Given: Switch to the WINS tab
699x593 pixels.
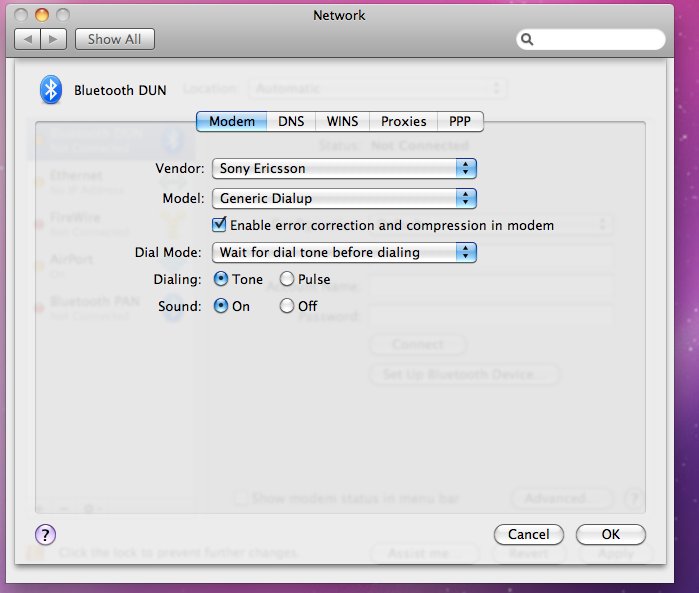Looking at the screenshot, I should tap(342, 121).
